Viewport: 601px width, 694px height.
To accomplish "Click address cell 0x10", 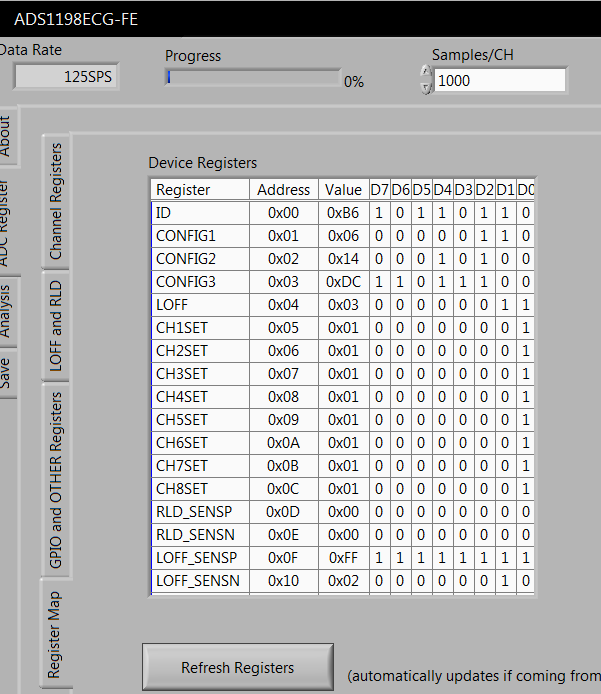I will tap(284, 581).
